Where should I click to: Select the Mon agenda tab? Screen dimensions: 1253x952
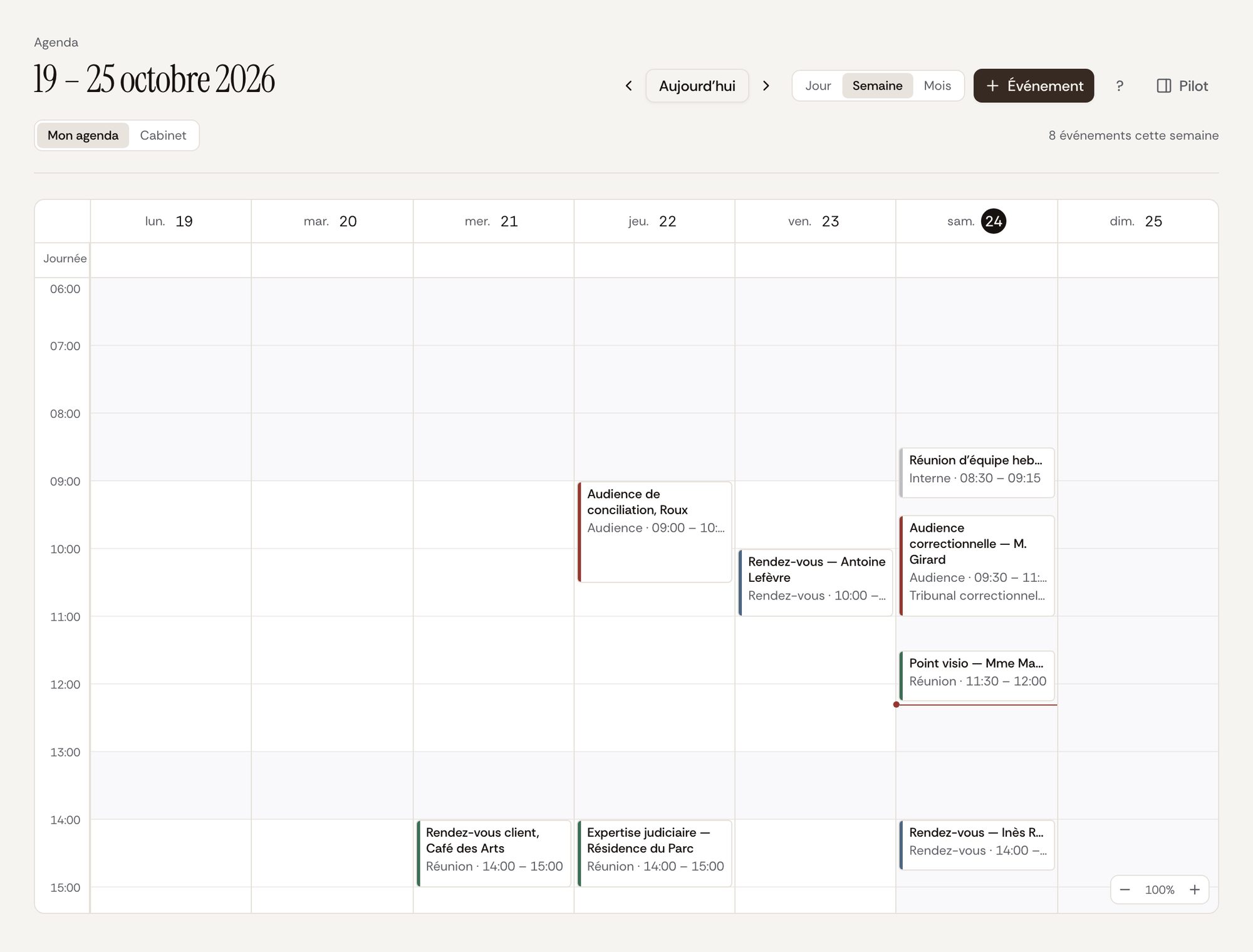coord(83,135)
